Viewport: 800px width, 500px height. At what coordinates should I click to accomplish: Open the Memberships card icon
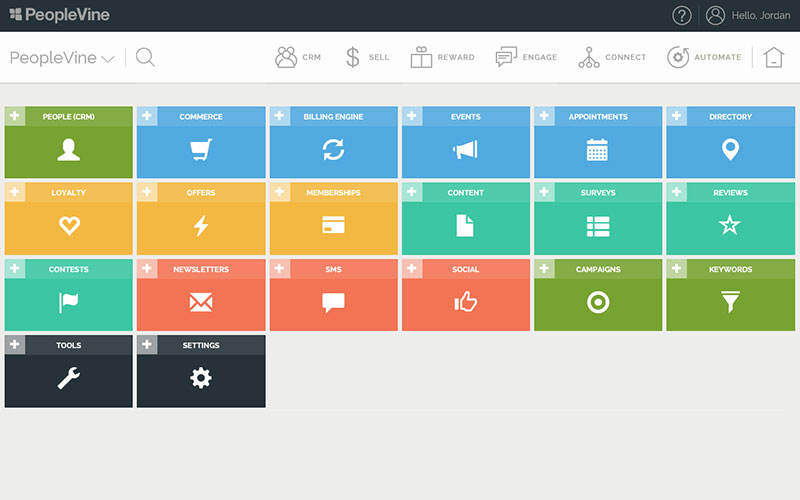[333, 226]
